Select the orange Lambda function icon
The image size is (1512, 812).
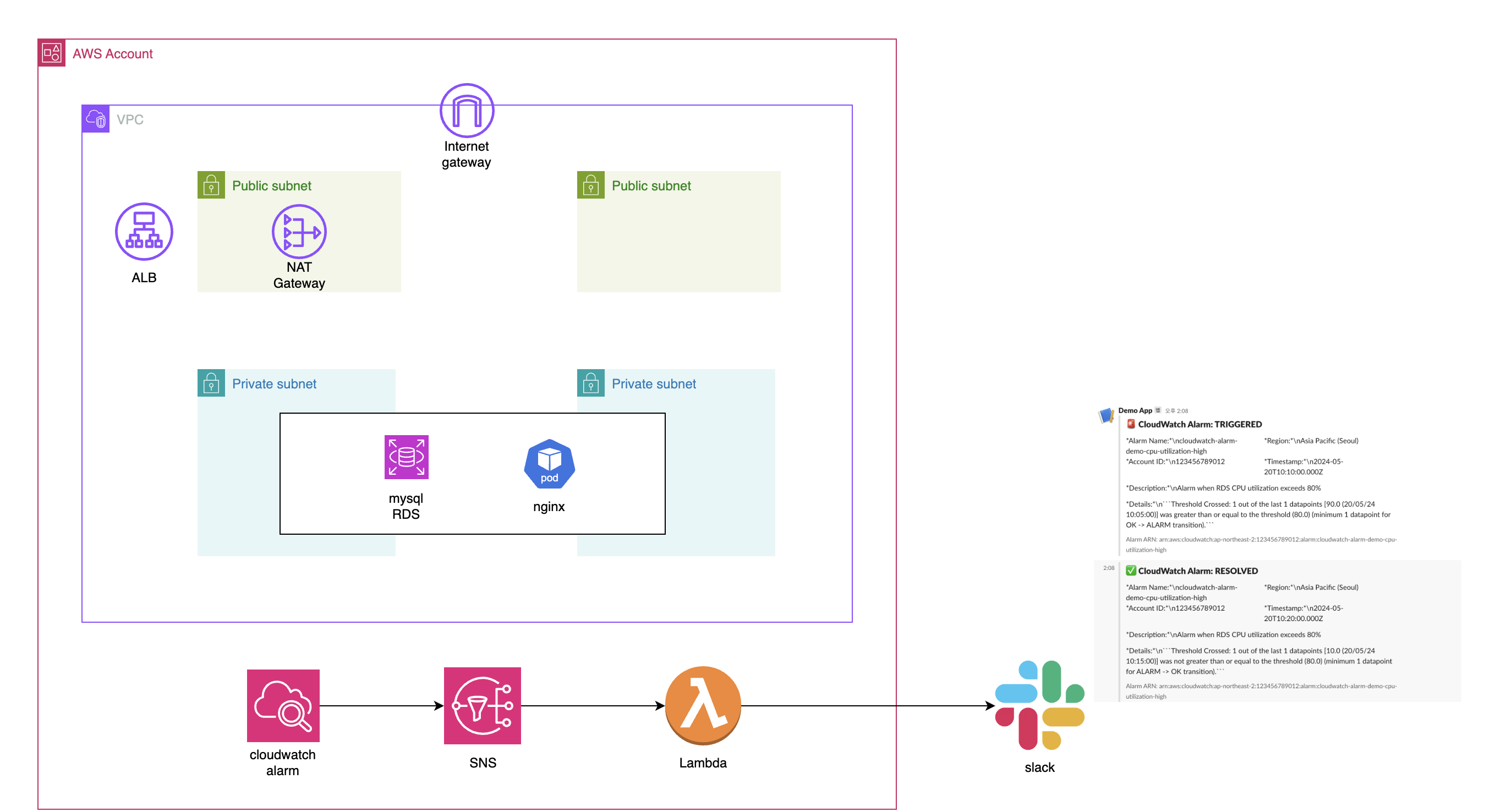pos(703,705)
